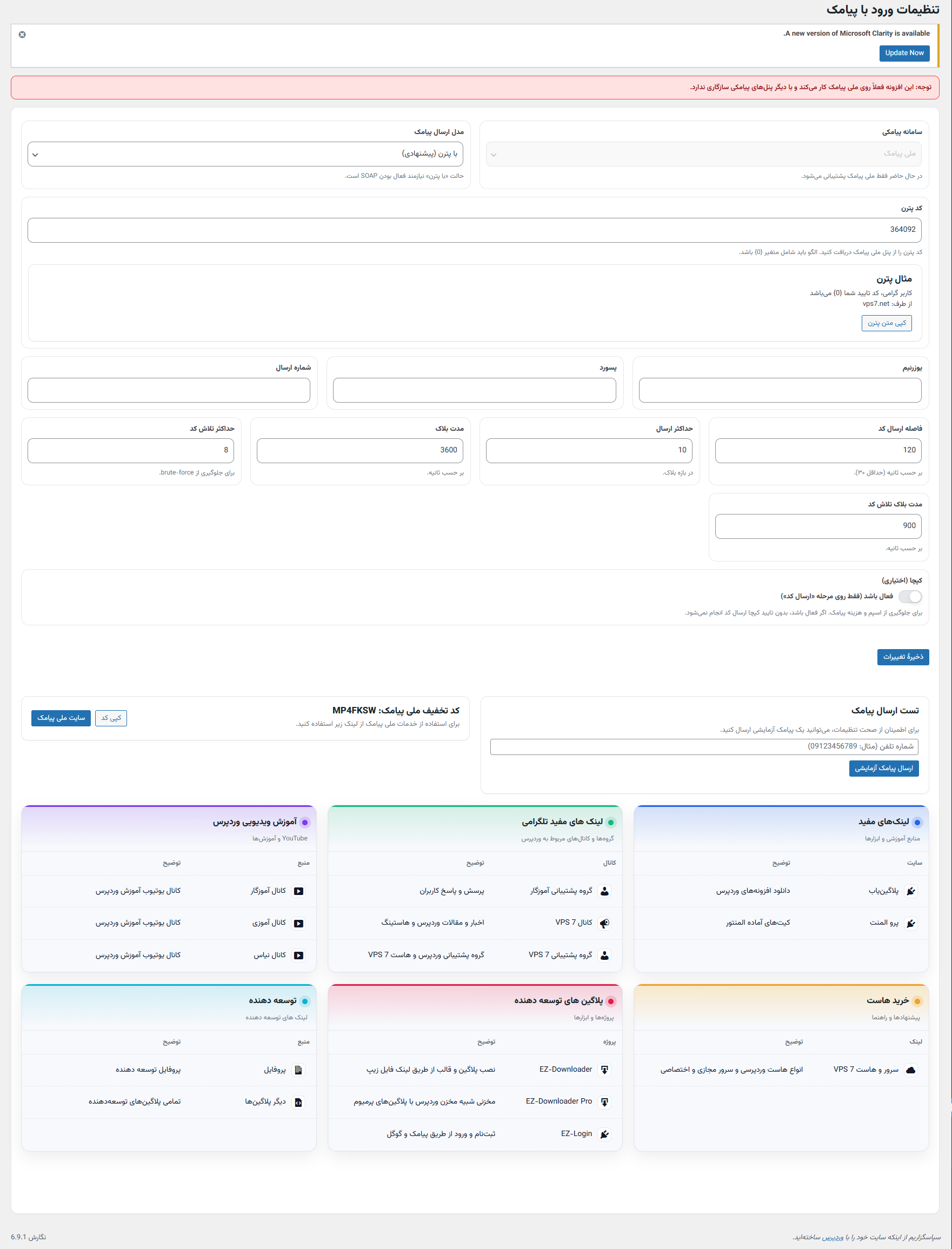The image size is (952, 1249).
Task: Click the pattern code input field
Action: pos(474,230)
